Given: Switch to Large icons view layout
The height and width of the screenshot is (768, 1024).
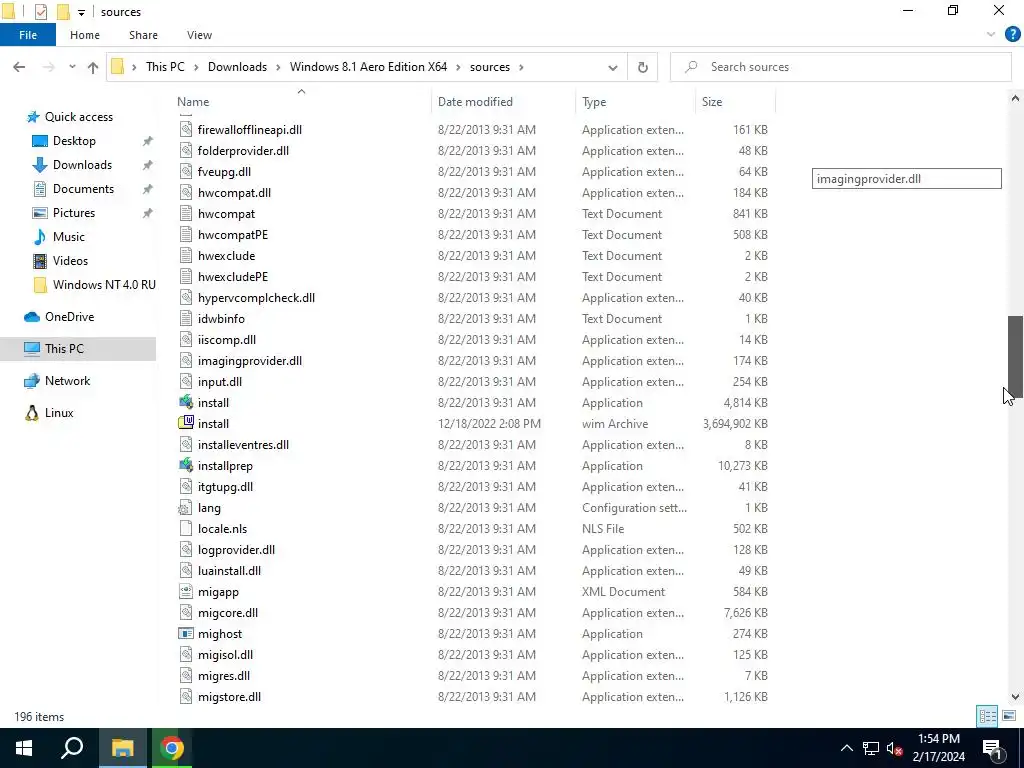Looking at the screenshot, I should pyautogui.click(x=1009, y=716).
